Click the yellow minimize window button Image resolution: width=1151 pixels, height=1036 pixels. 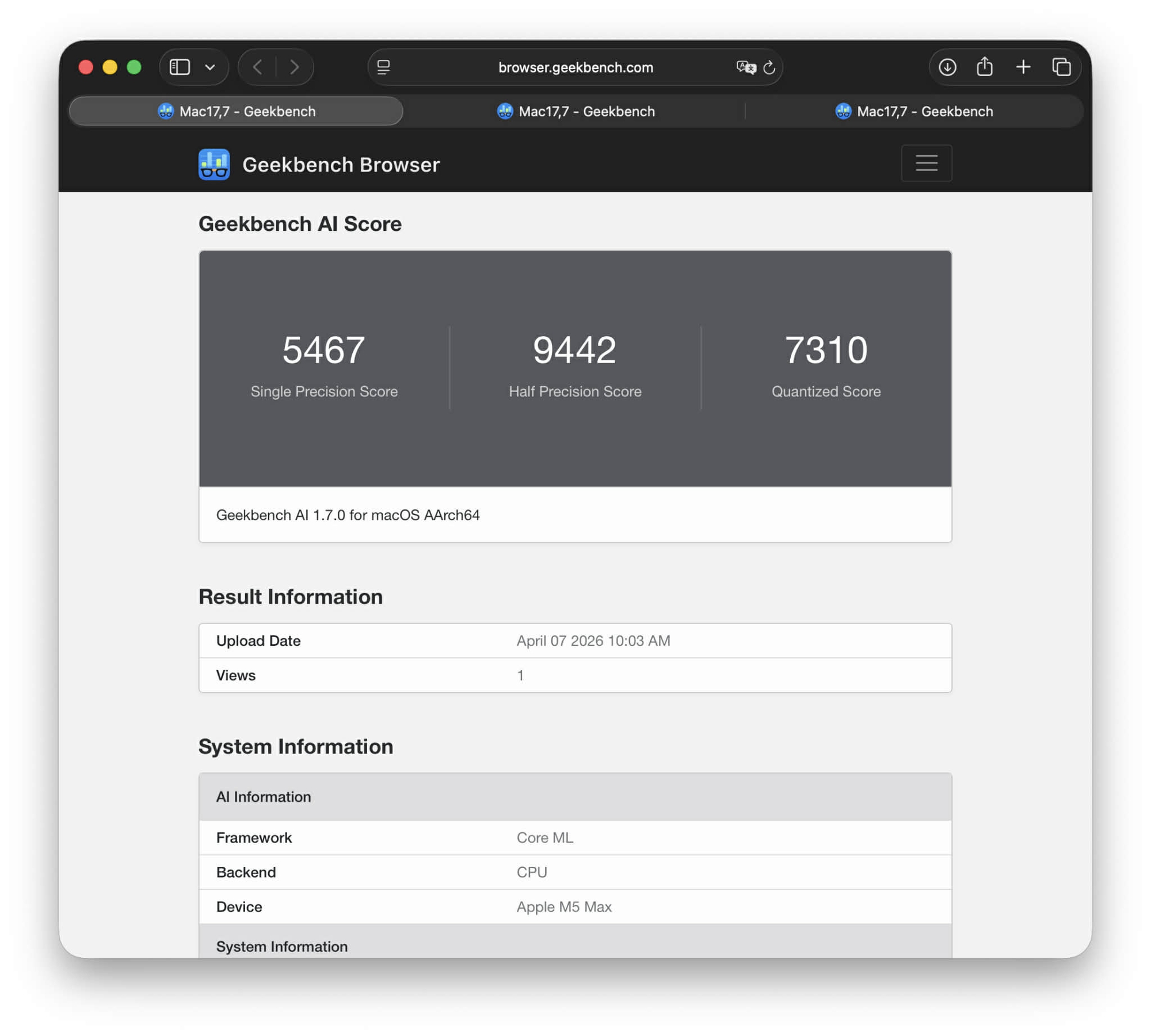coord(110,67)
